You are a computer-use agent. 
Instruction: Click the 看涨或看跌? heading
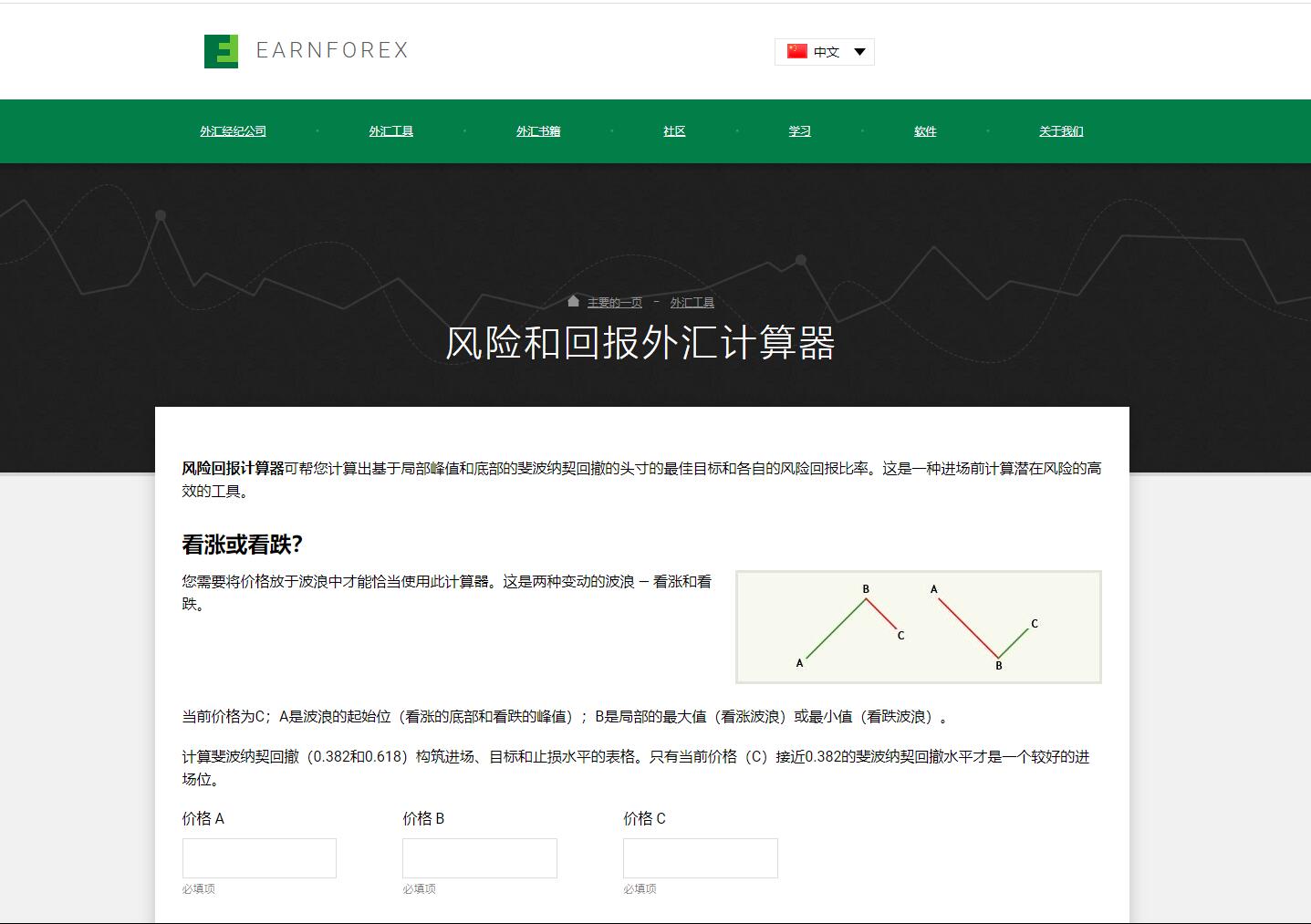[242, 545]
